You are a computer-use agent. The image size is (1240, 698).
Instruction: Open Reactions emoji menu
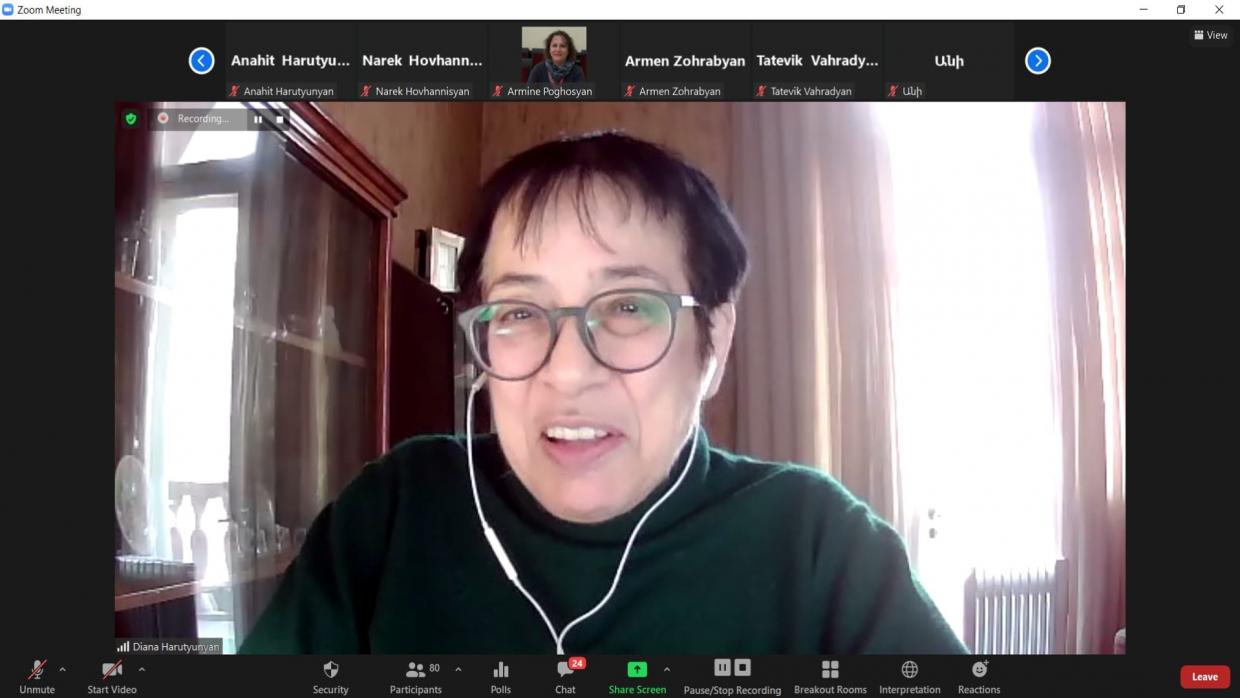pos(979,676)
